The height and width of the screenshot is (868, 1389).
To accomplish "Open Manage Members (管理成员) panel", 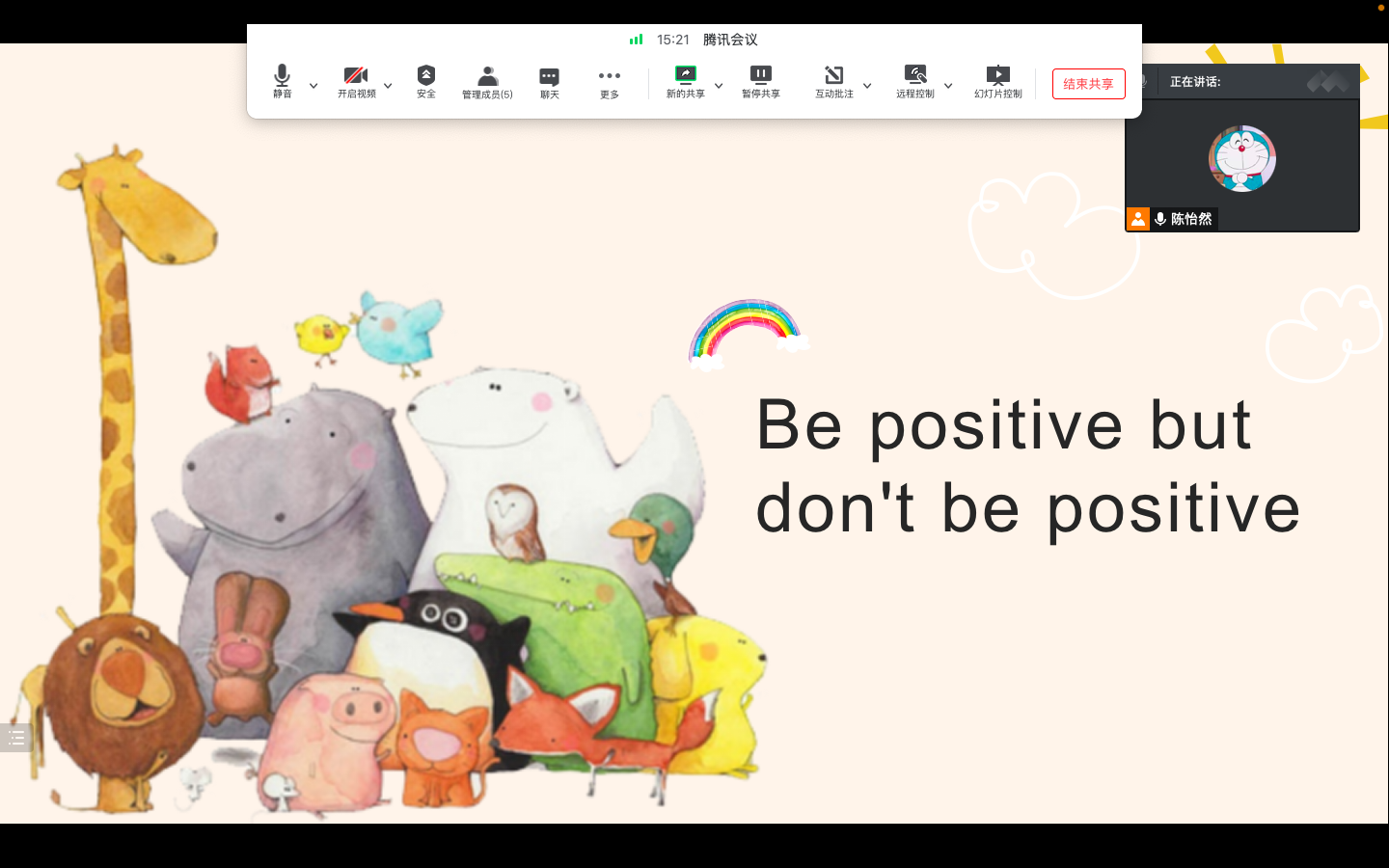I will click(487, 82).
